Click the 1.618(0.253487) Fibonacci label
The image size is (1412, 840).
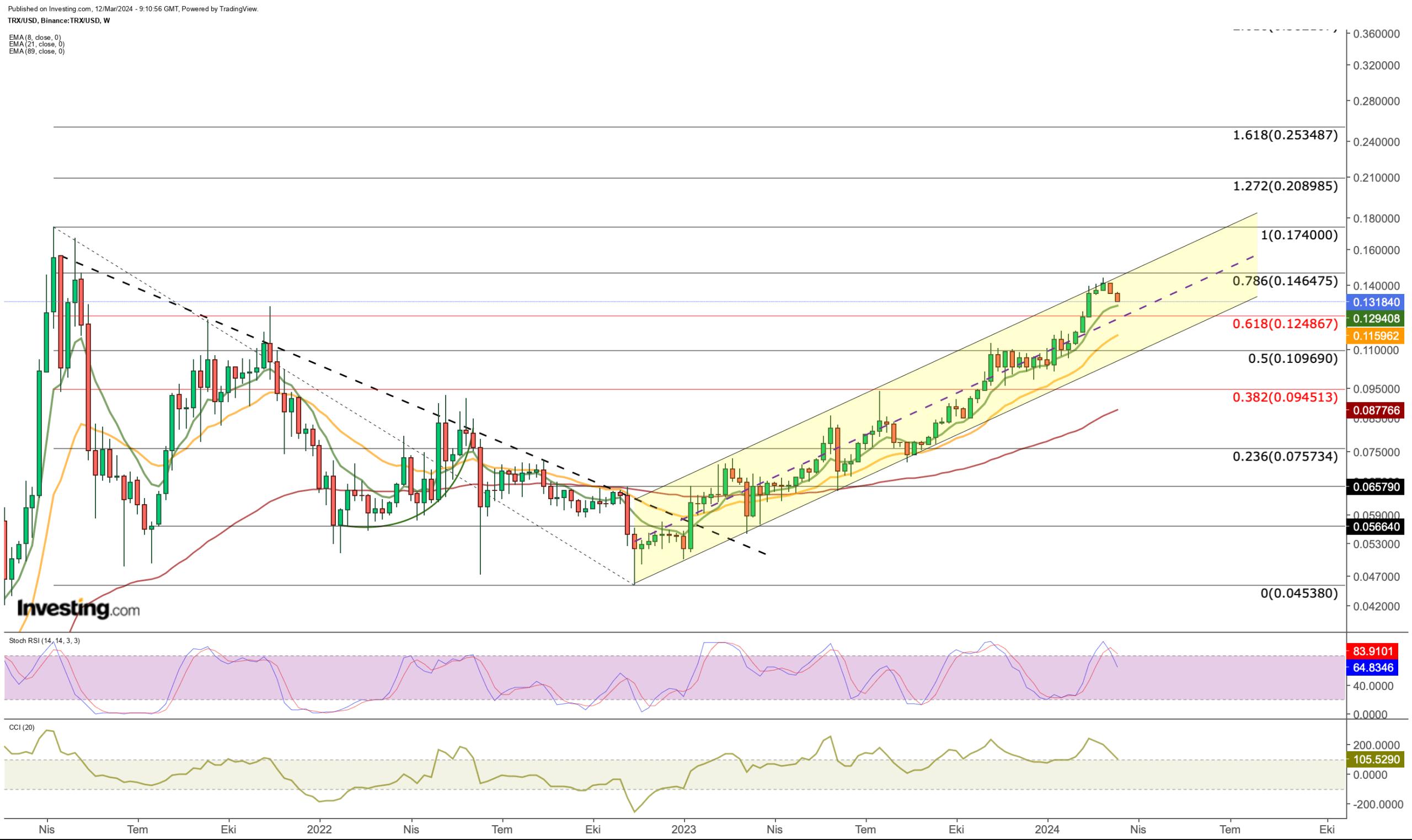pyautogui.click(x=1285, y=135)
